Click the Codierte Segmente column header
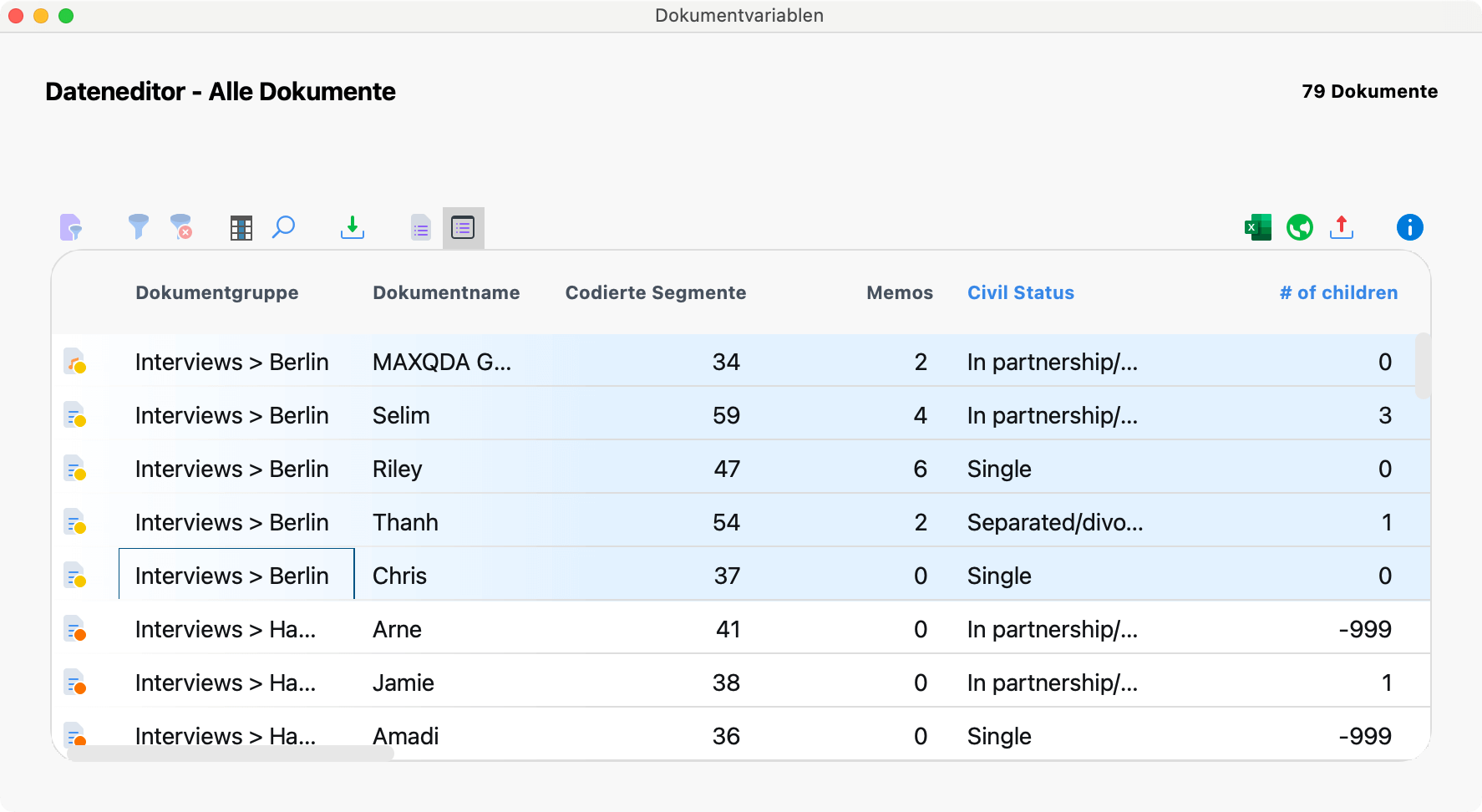Image resolution: width=1482 pixels, height=812 pixels. pos(655,293)
